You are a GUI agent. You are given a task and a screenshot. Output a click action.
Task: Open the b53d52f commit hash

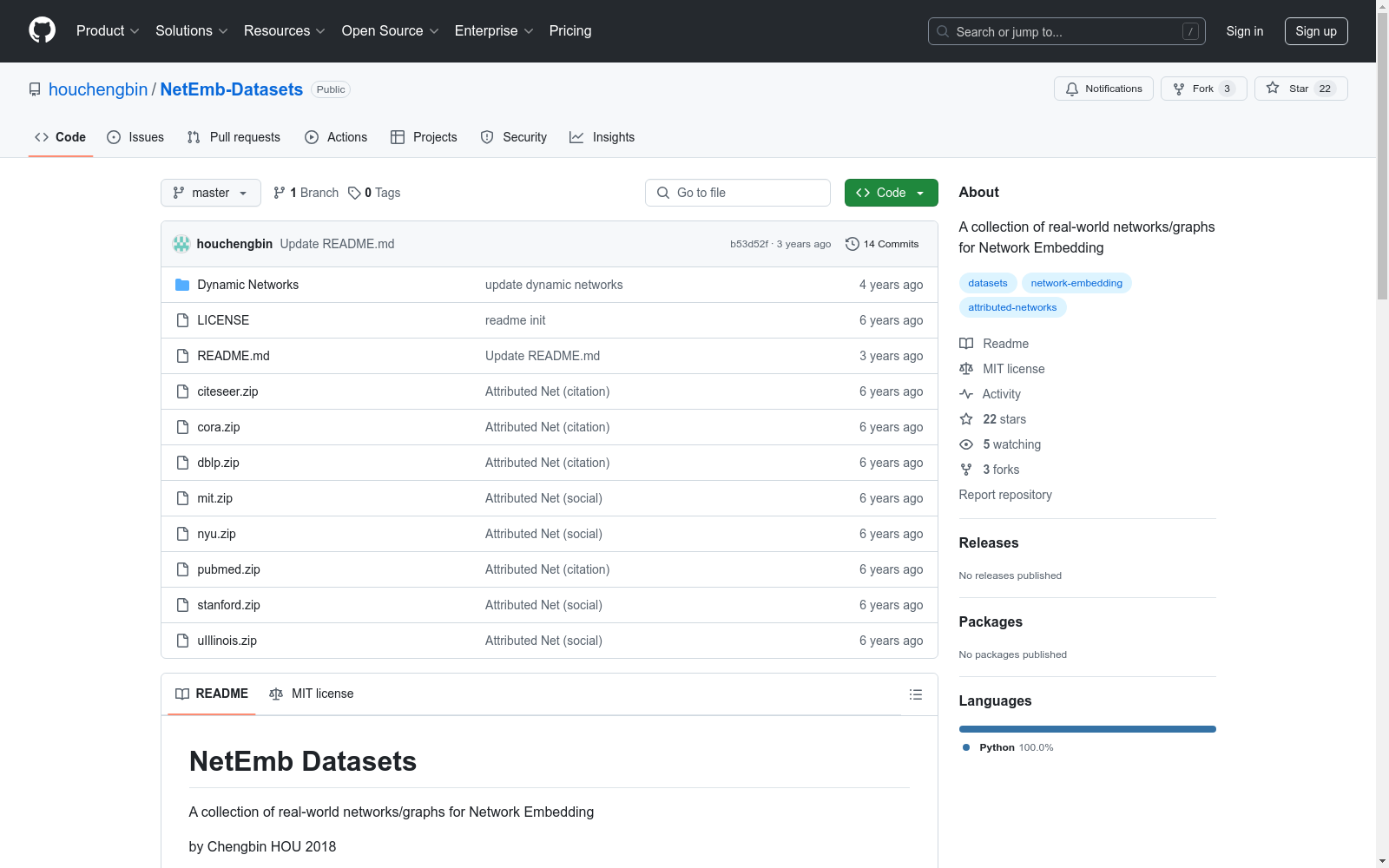(749, 244)
